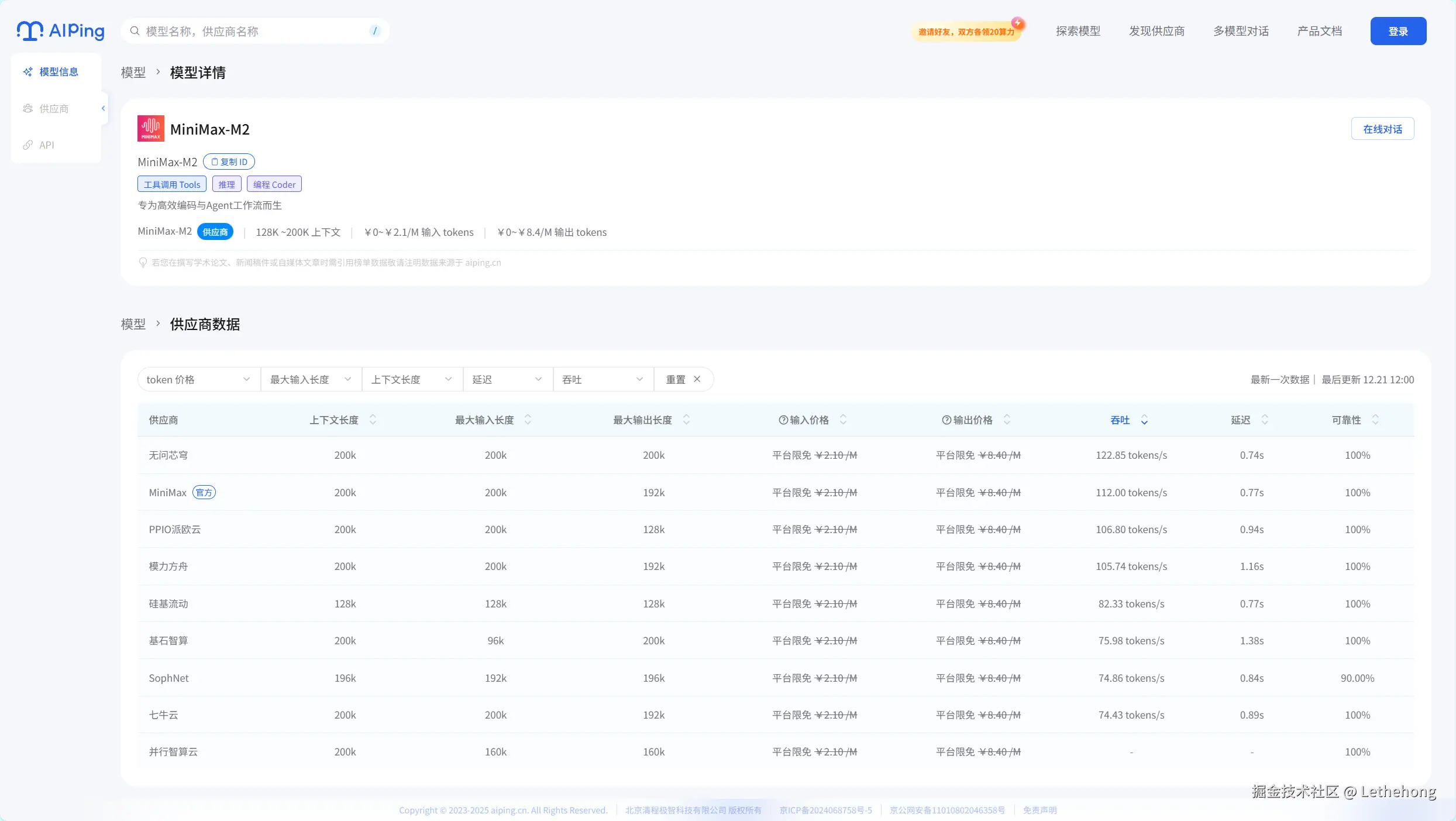Viewport: 1456px width, 821px height.
Task: Open the 延迟 filter dropdown
Action: (x=507, y=379)
